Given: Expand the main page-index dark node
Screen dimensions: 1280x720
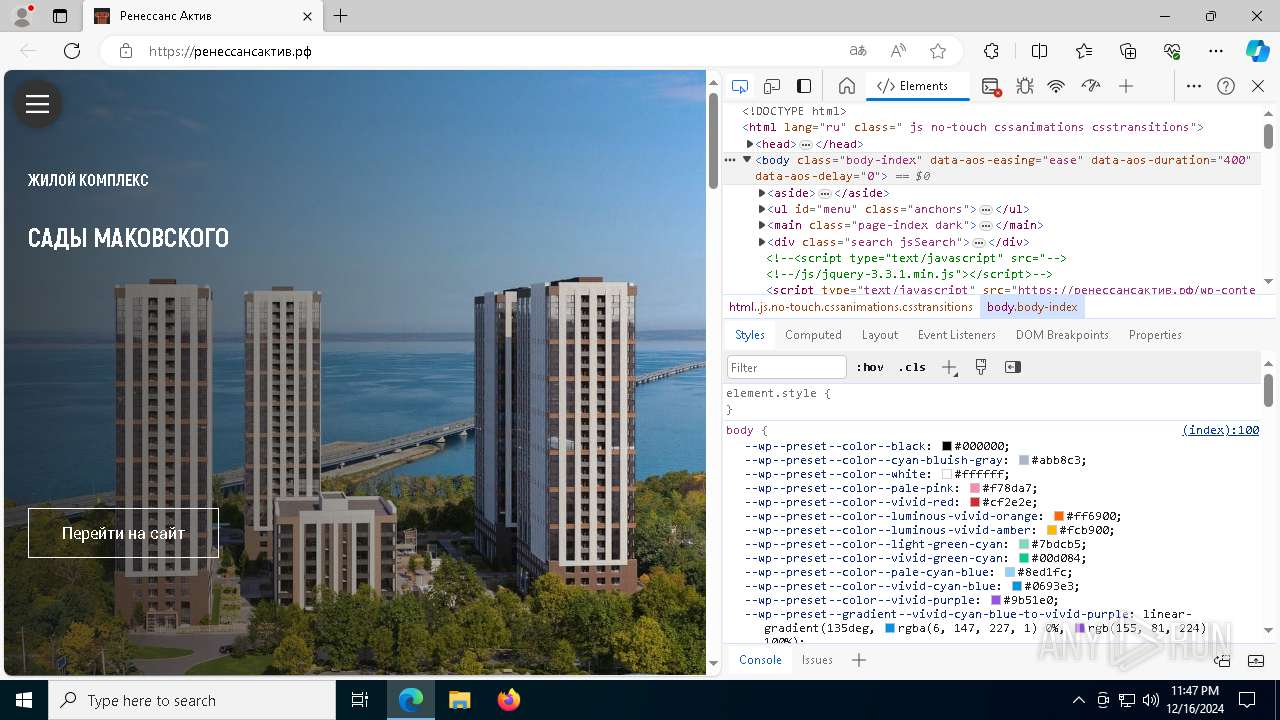Looking at the screenshot, I should (x=762, y=225).
